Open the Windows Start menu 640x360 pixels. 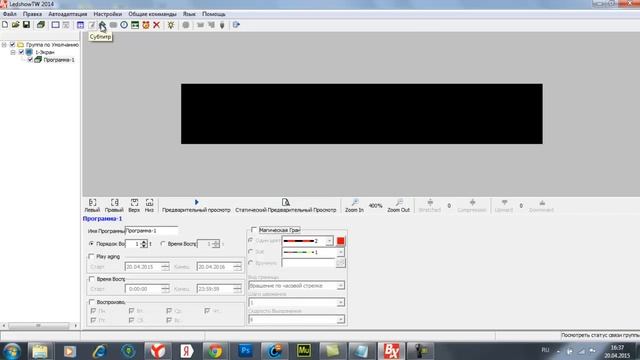click(11, 351)
